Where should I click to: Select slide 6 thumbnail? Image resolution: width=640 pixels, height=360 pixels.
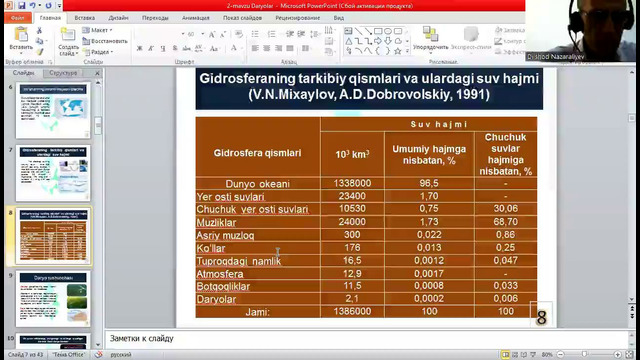(x=53, y=111)
